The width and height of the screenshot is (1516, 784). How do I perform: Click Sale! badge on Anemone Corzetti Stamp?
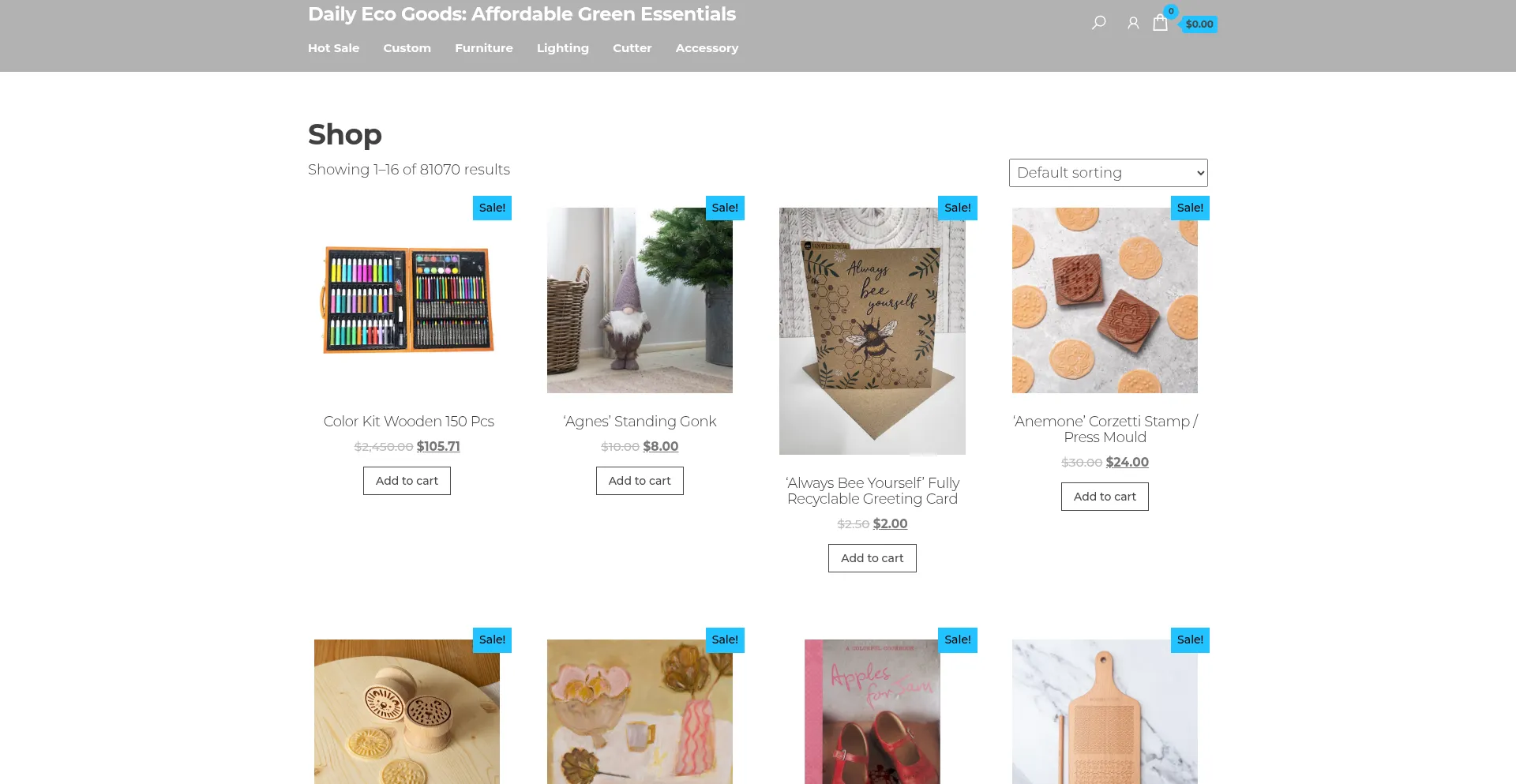[1190, 208]
